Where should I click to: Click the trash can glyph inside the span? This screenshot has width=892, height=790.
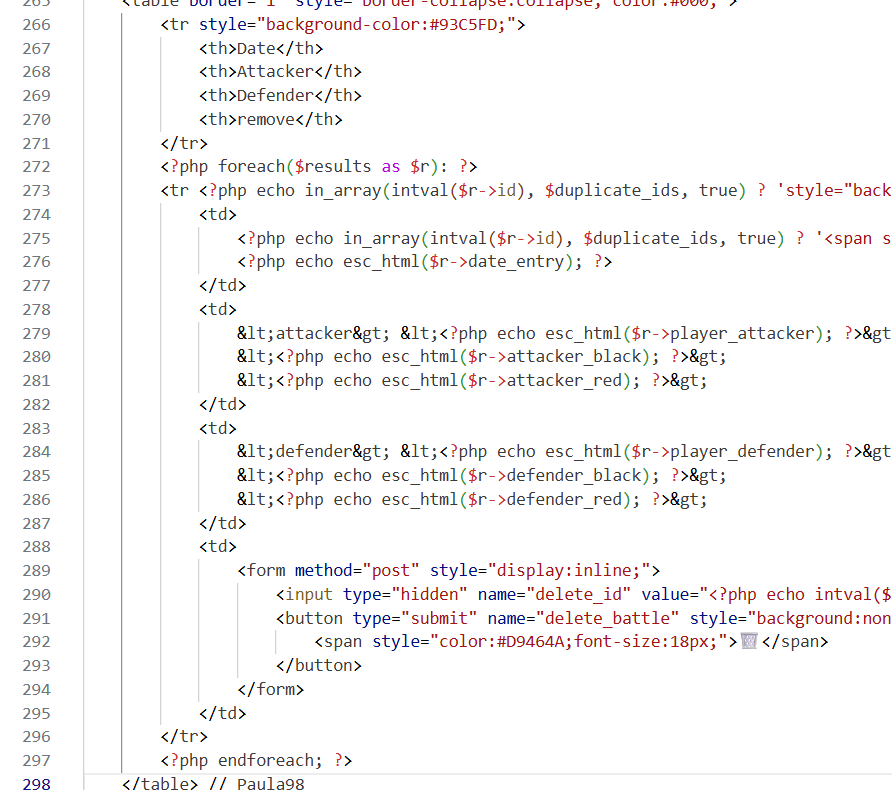click(748, 642)
